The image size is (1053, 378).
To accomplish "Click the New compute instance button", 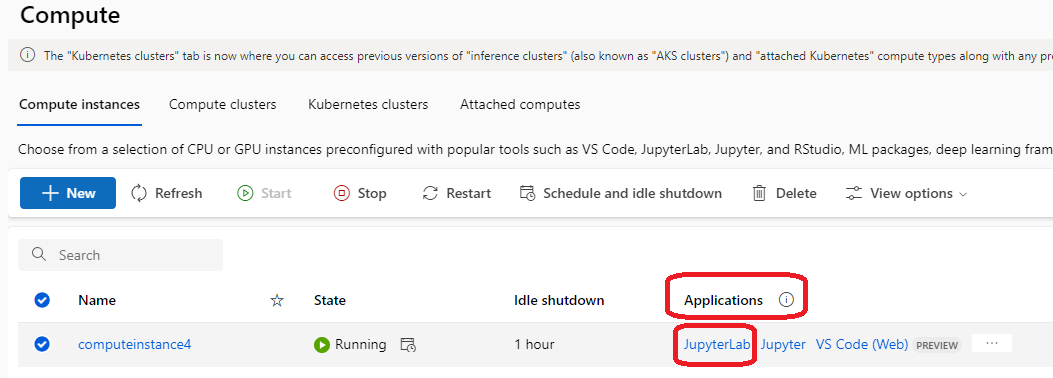I will pos(68,193).
